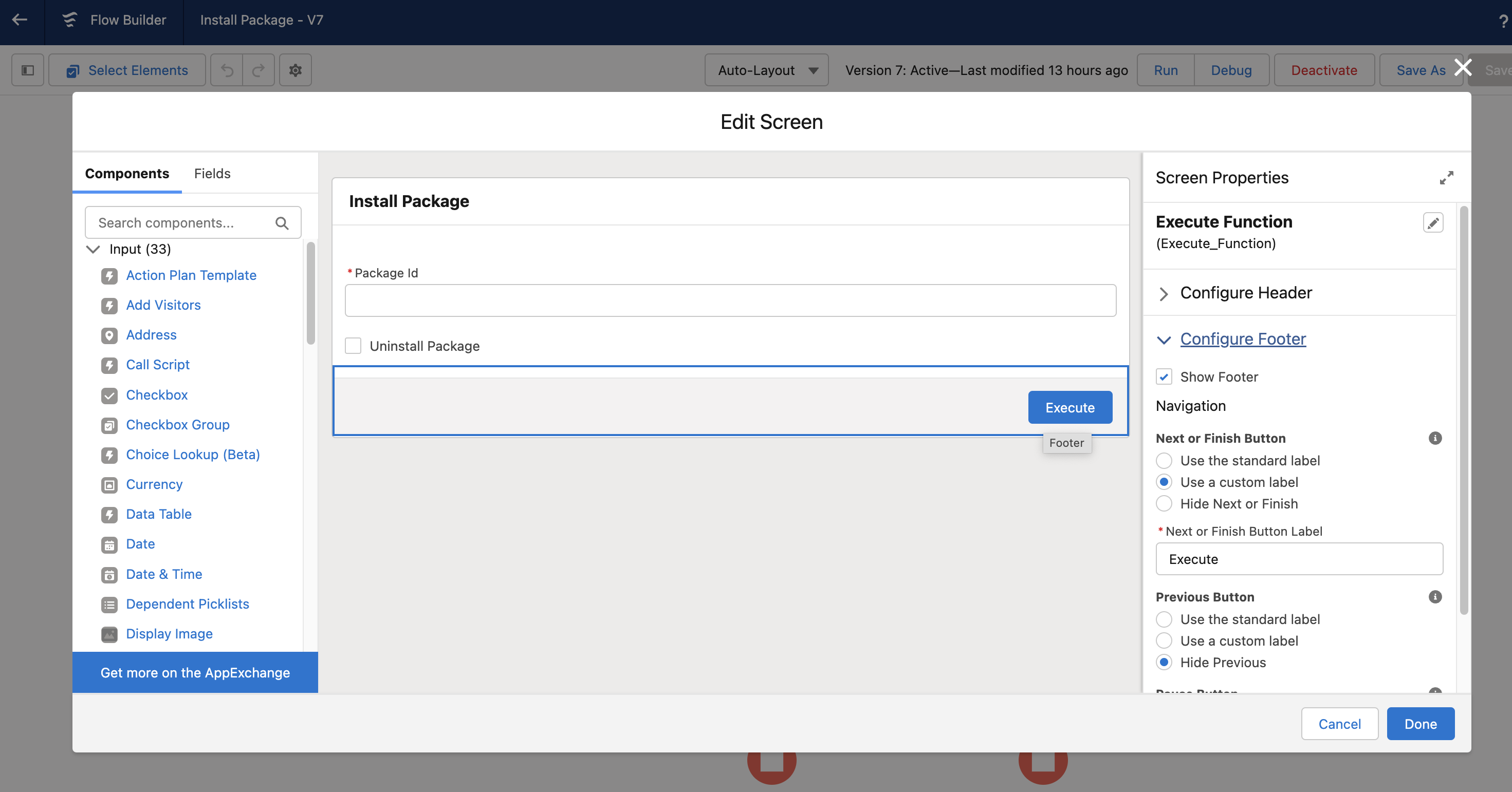Toggle the Show Footer checkbox

pos(1164,376)
